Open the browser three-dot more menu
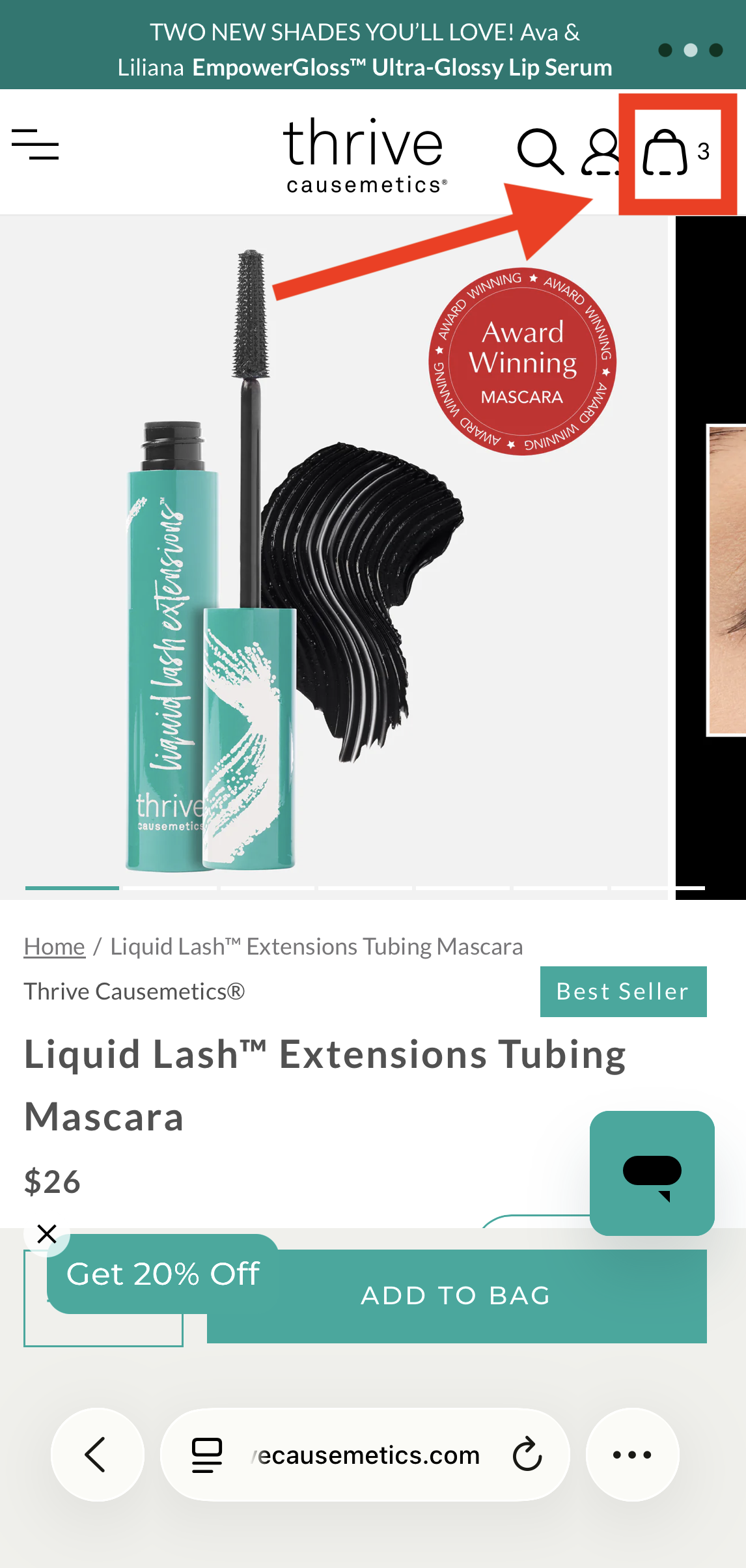 (x=632, y=1454)
